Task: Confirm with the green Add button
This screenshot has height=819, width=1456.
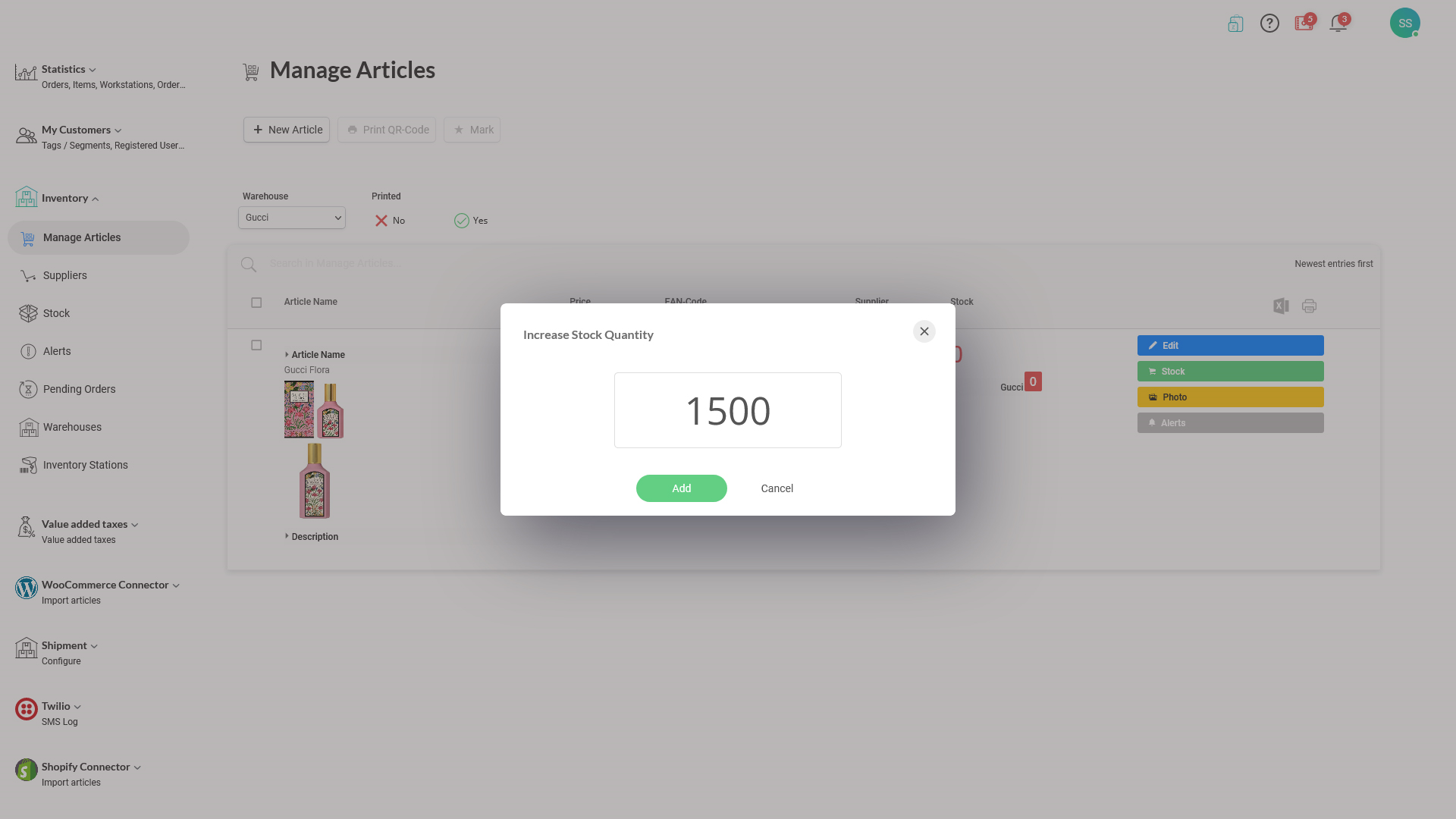Action: (x=682, y=488)
